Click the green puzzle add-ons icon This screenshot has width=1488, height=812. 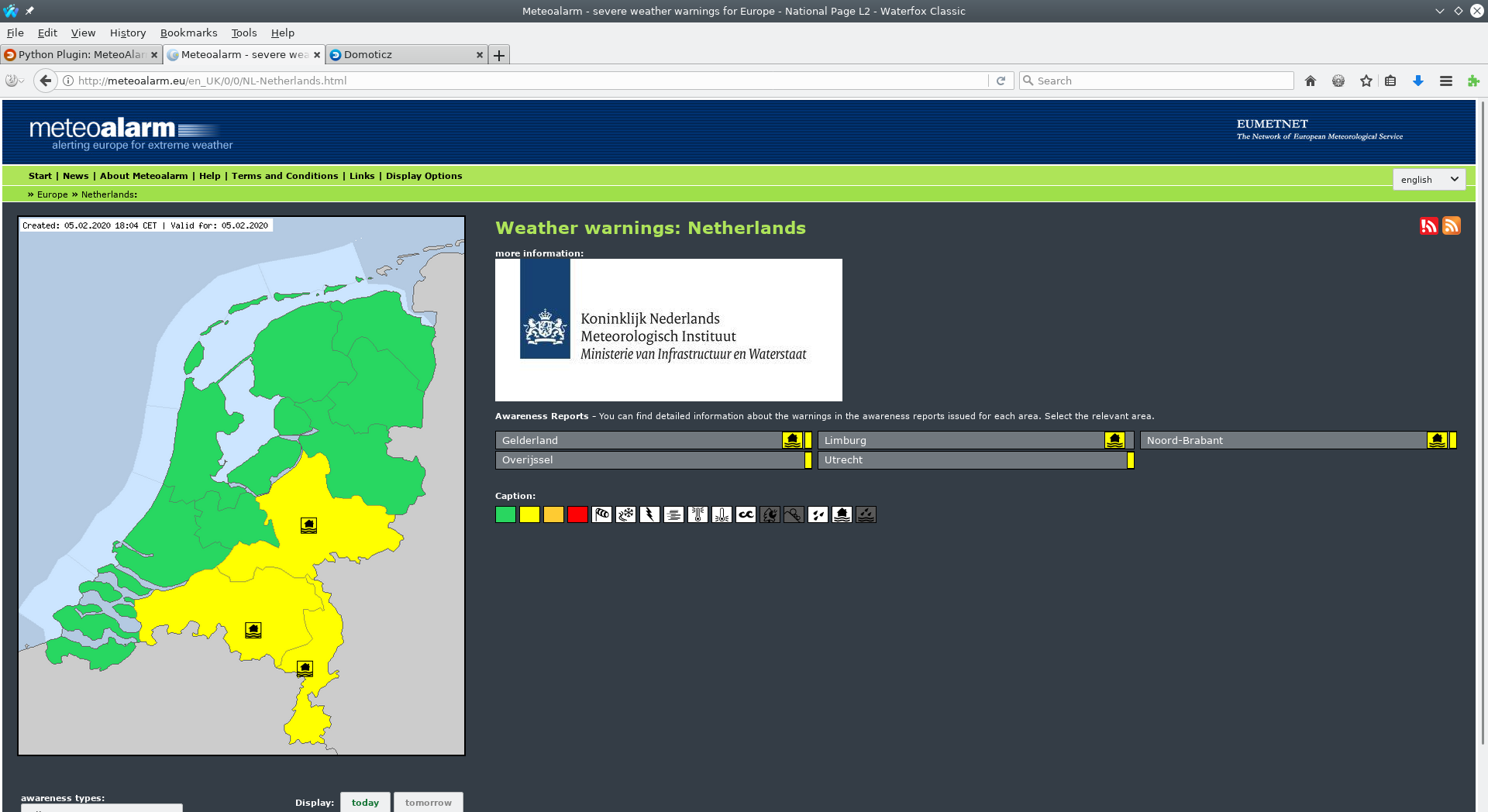pos(1473,81)
